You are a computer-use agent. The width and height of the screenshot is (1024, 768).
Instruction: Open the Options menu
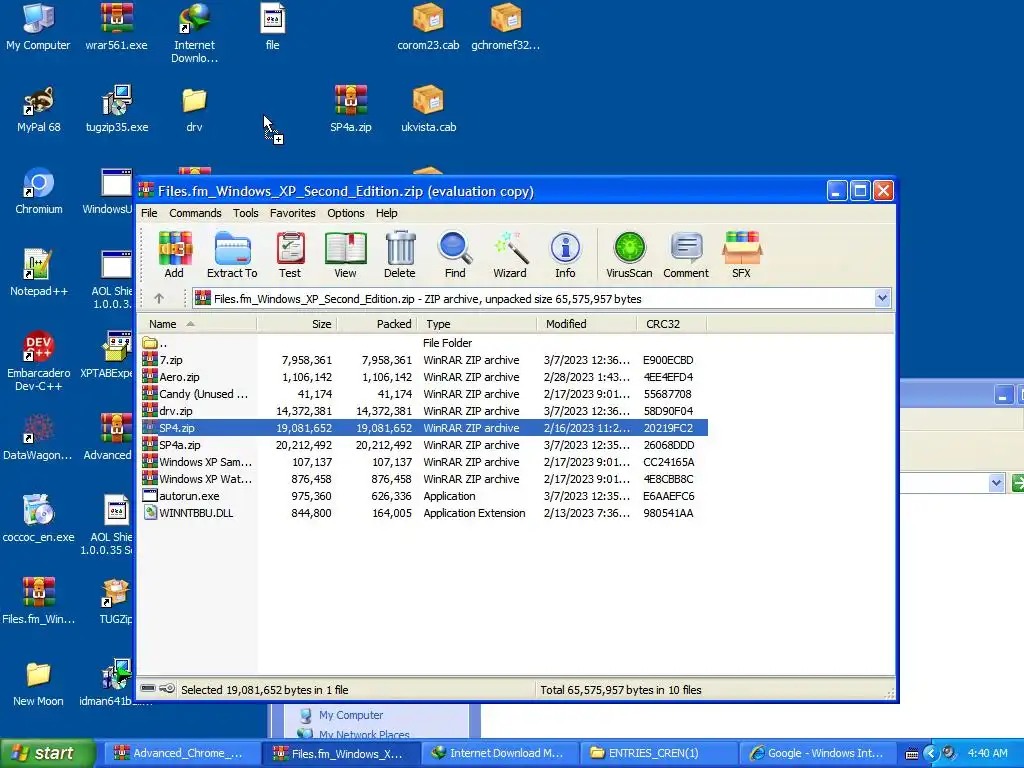click(345, 213)
